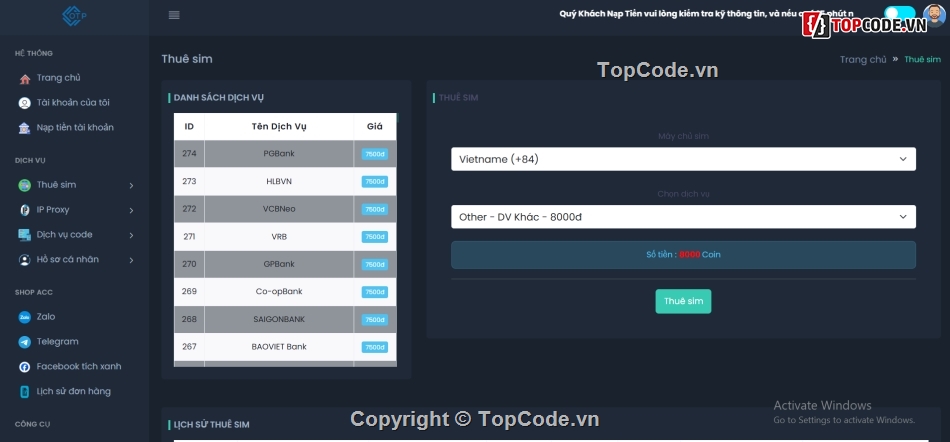This screenshot has height=442, width=950.
Task: Click the Zalo icon in Shop Acc
Action: coord(24,317)
